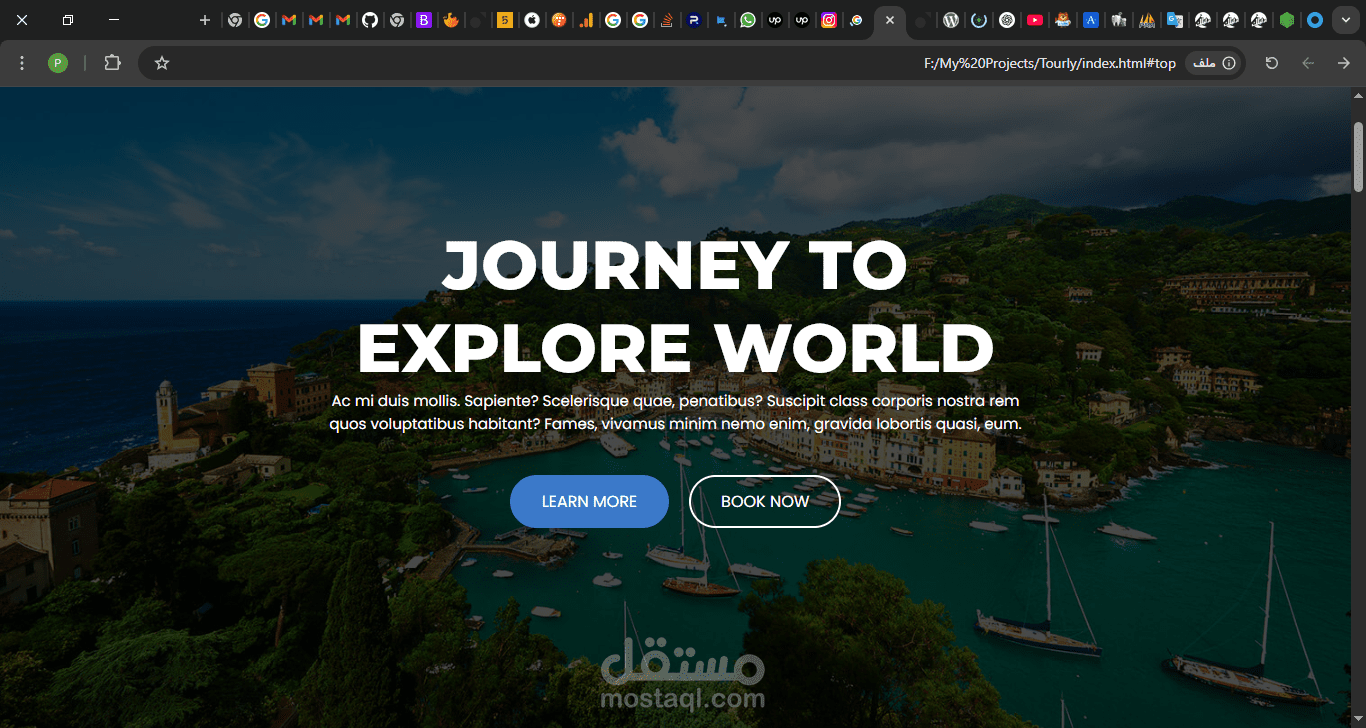Click the Learn More button
This screenshot has width=1366, height=728.
point(589,501)
